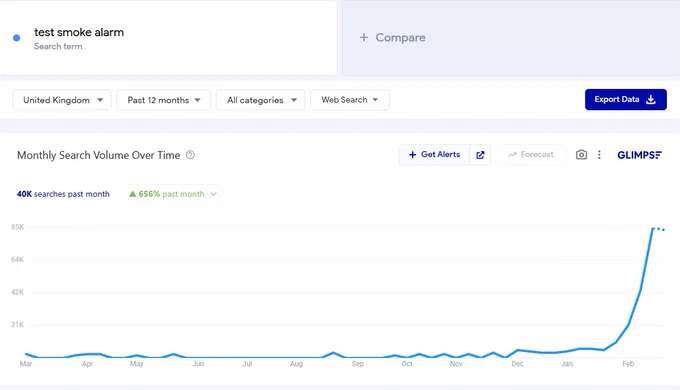Click the Monthly Search Volume Over Time title
Screen dimensions: 680x390
coord(98,155)
